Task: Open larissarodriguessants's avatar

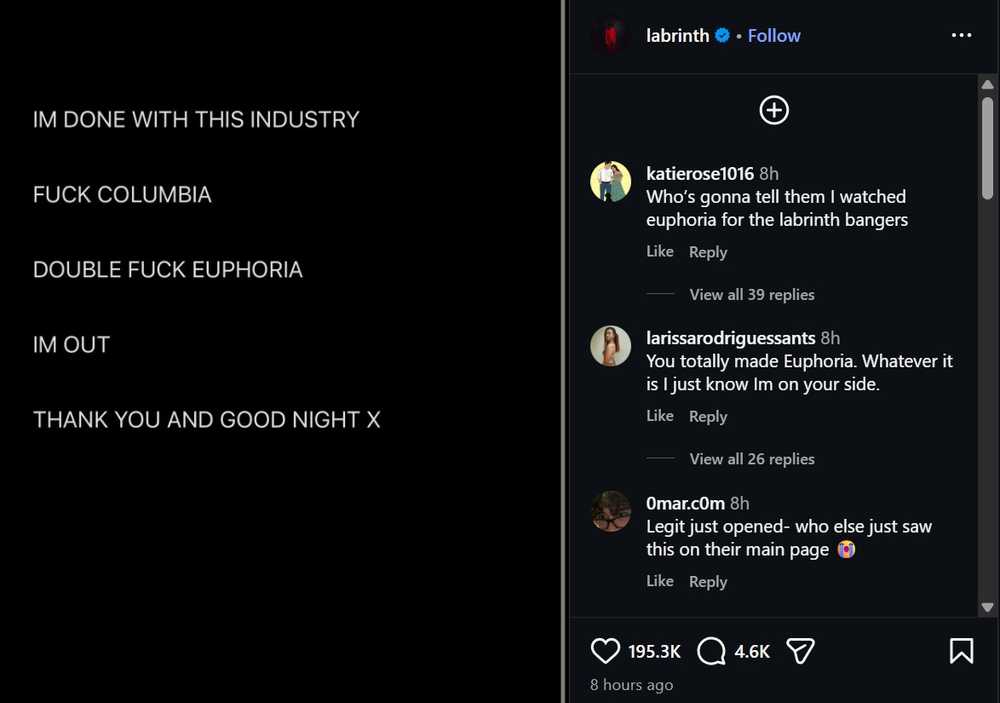Action: [x=610, y=346]
